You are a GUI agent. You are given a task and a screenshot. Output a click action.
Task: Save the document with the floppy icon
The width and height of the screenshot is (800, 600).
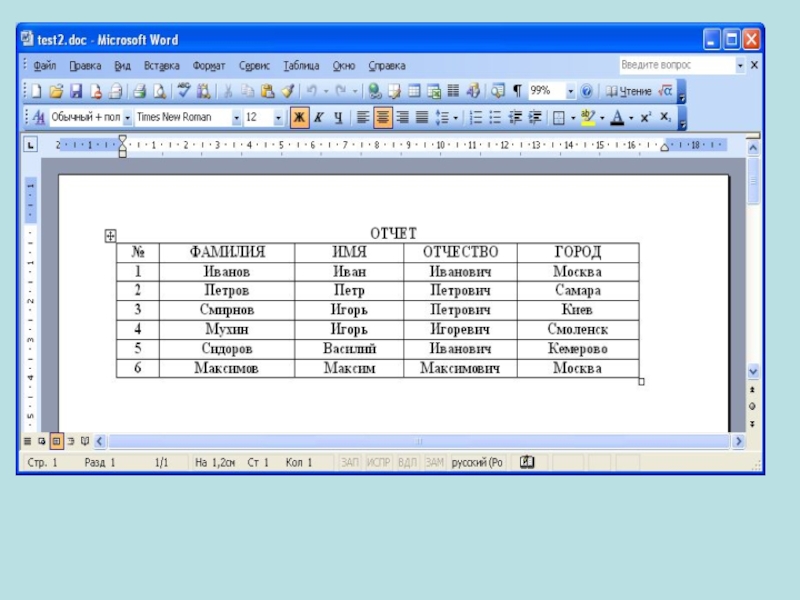76,91
